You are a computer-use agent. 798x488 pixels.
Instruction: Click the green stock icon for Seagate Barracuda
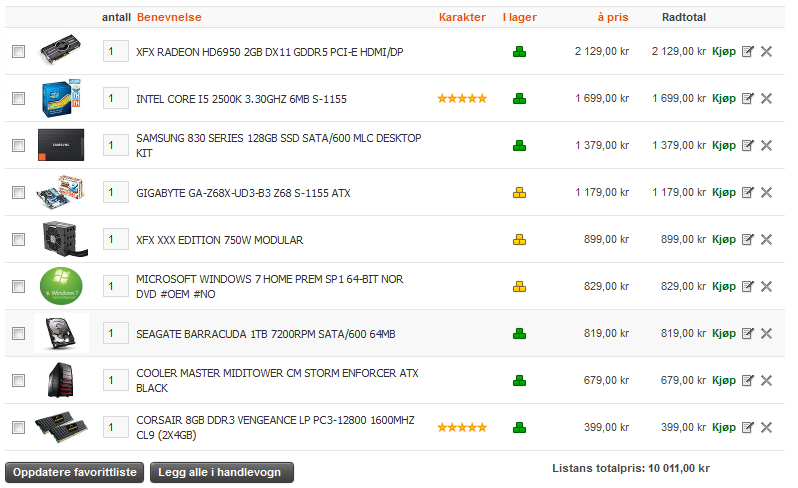click(519, 333)
